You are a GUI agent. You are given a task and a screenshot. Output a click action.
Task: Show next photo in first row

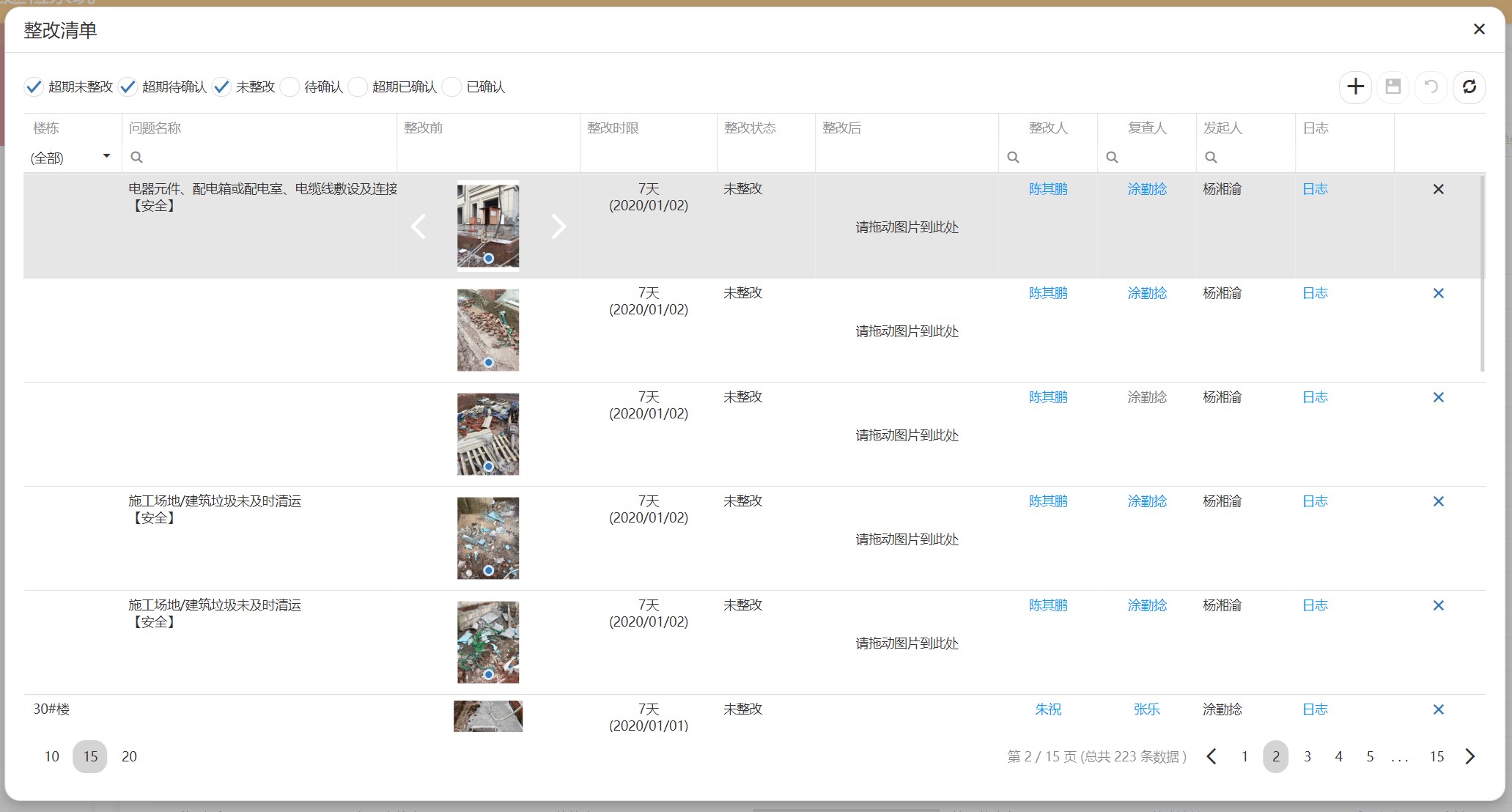(558, 226)
